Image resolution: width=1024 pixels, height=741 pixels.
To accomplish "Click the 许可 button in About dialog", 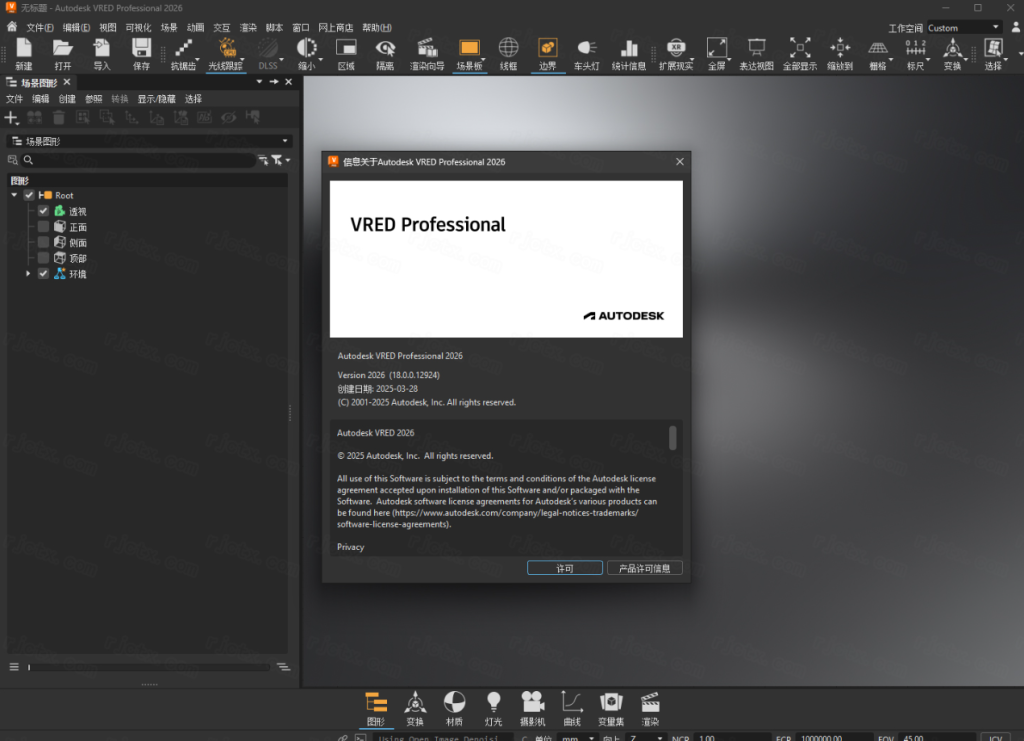I will (564, 568).
